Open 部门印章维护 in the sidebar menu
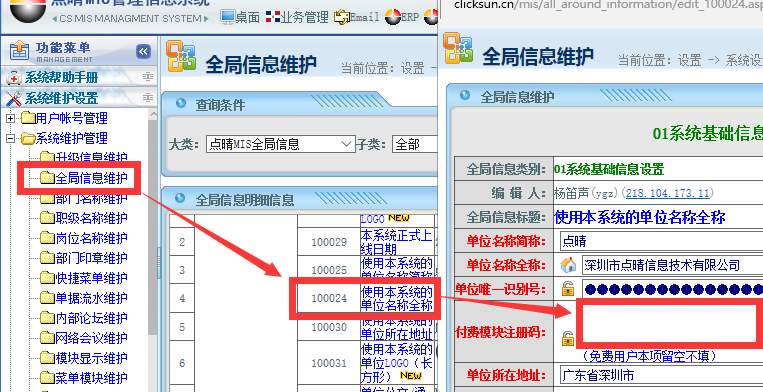 point(91,258)
